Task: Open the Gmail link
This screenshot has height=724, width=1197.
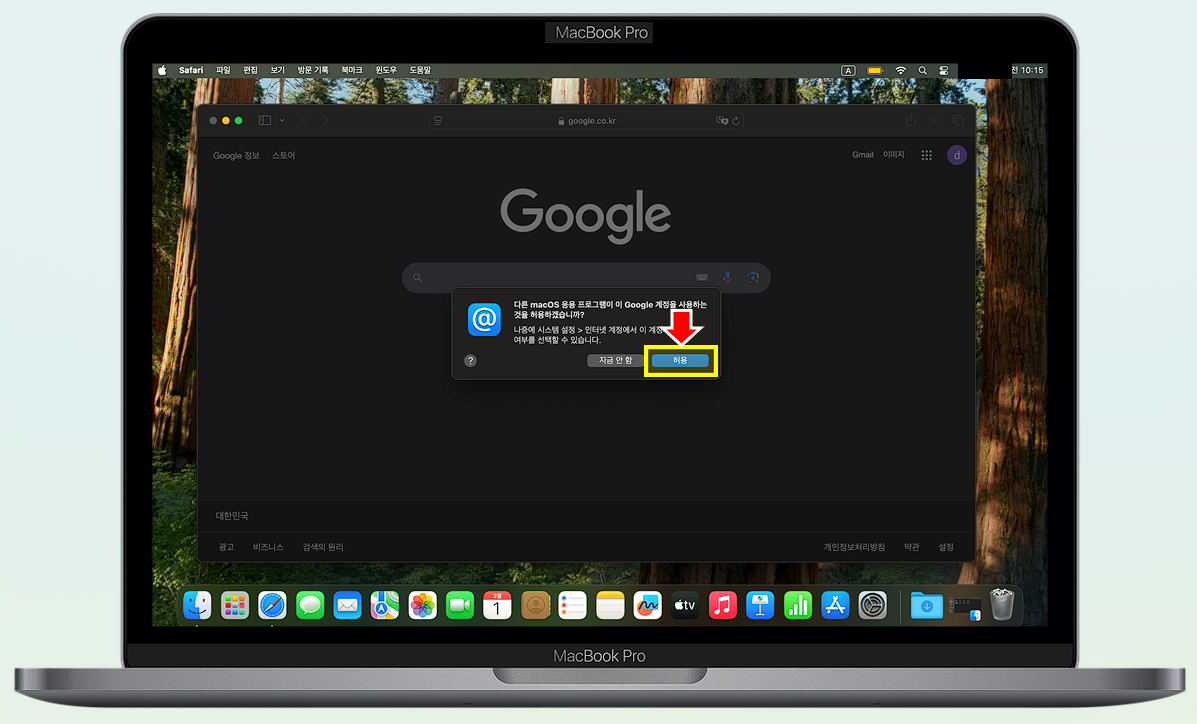Action: [x=863, y=155]
